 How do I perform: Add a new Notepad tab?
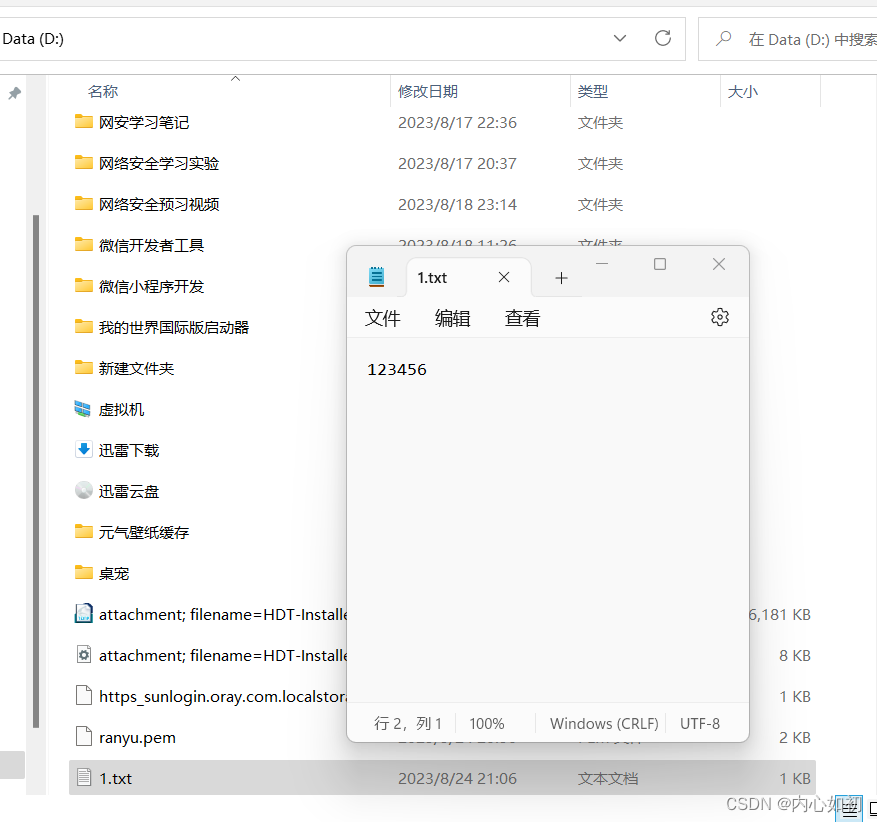pos(561,278)
